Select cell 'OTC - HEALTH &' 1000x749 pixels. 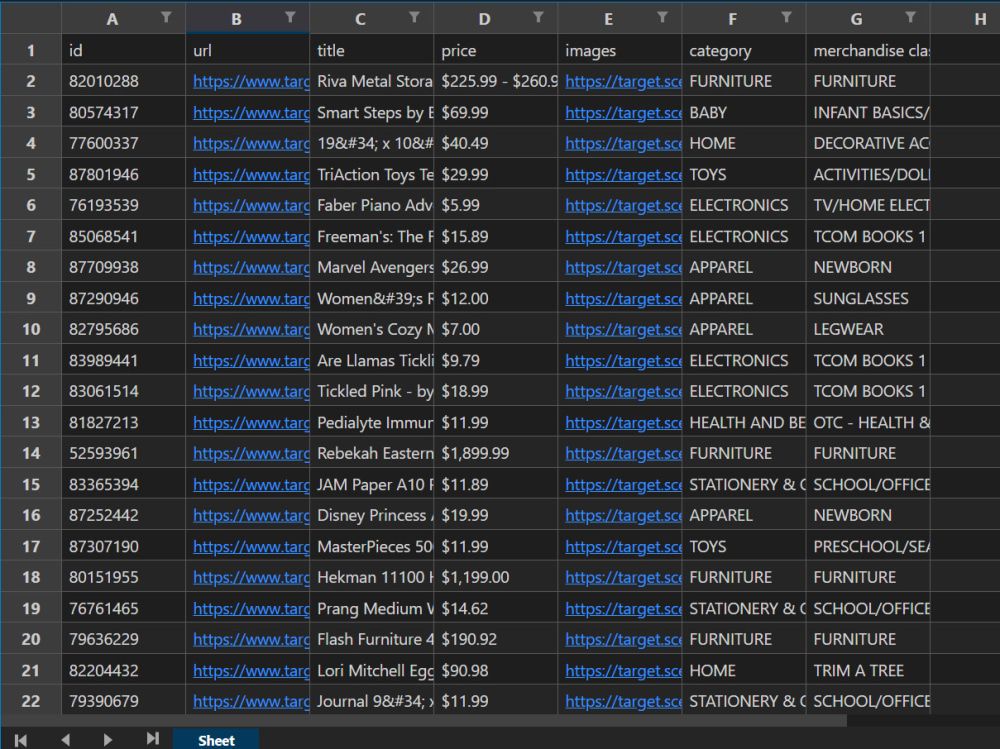point(868,423)
